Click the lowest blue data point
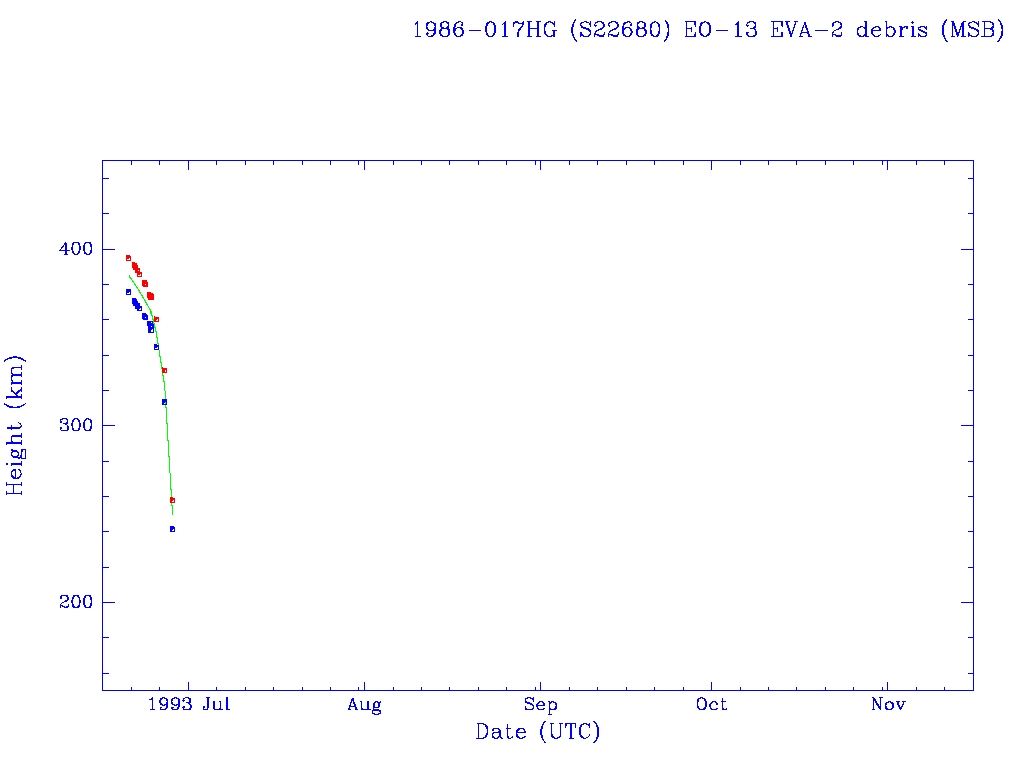Screen dimensions: 1024x768 coord(172,529)
